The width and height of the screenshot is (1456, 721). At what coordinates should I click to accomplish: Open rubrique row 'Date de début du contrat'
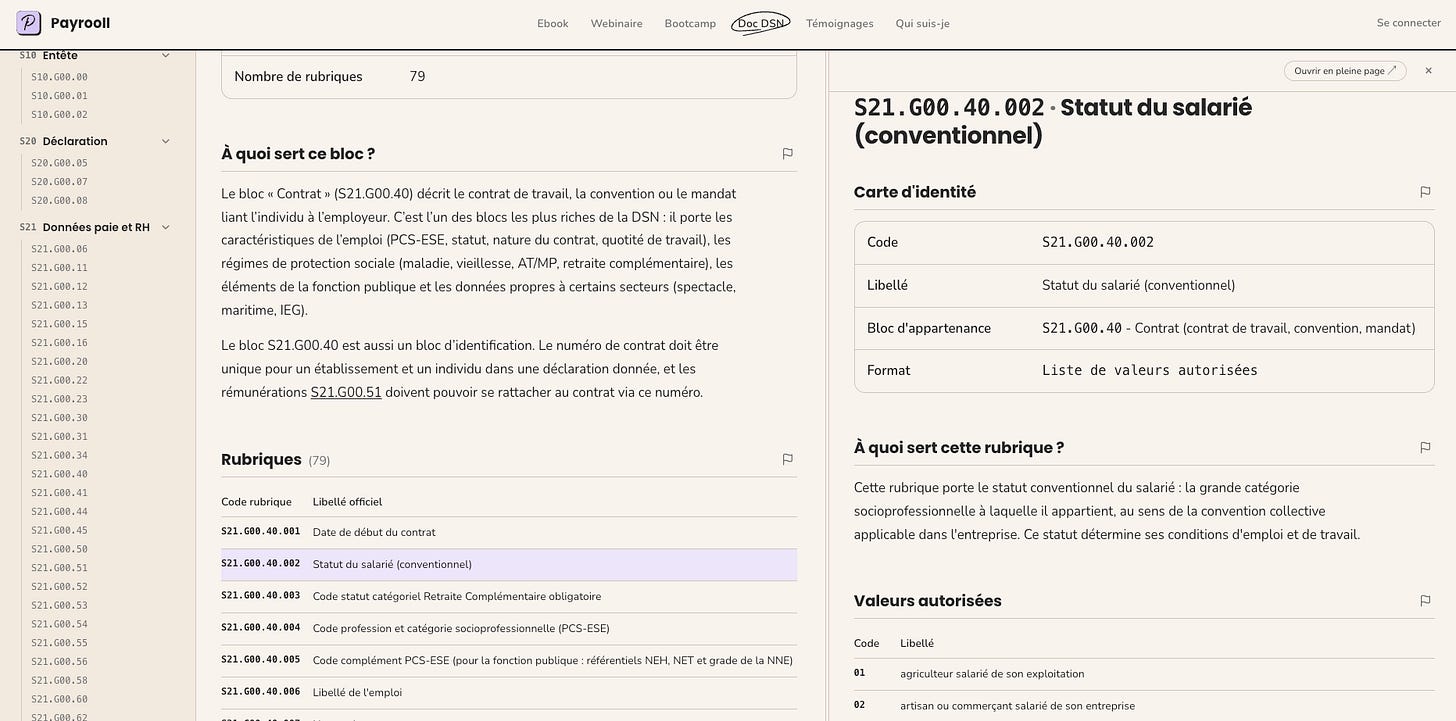click(509, 533)
